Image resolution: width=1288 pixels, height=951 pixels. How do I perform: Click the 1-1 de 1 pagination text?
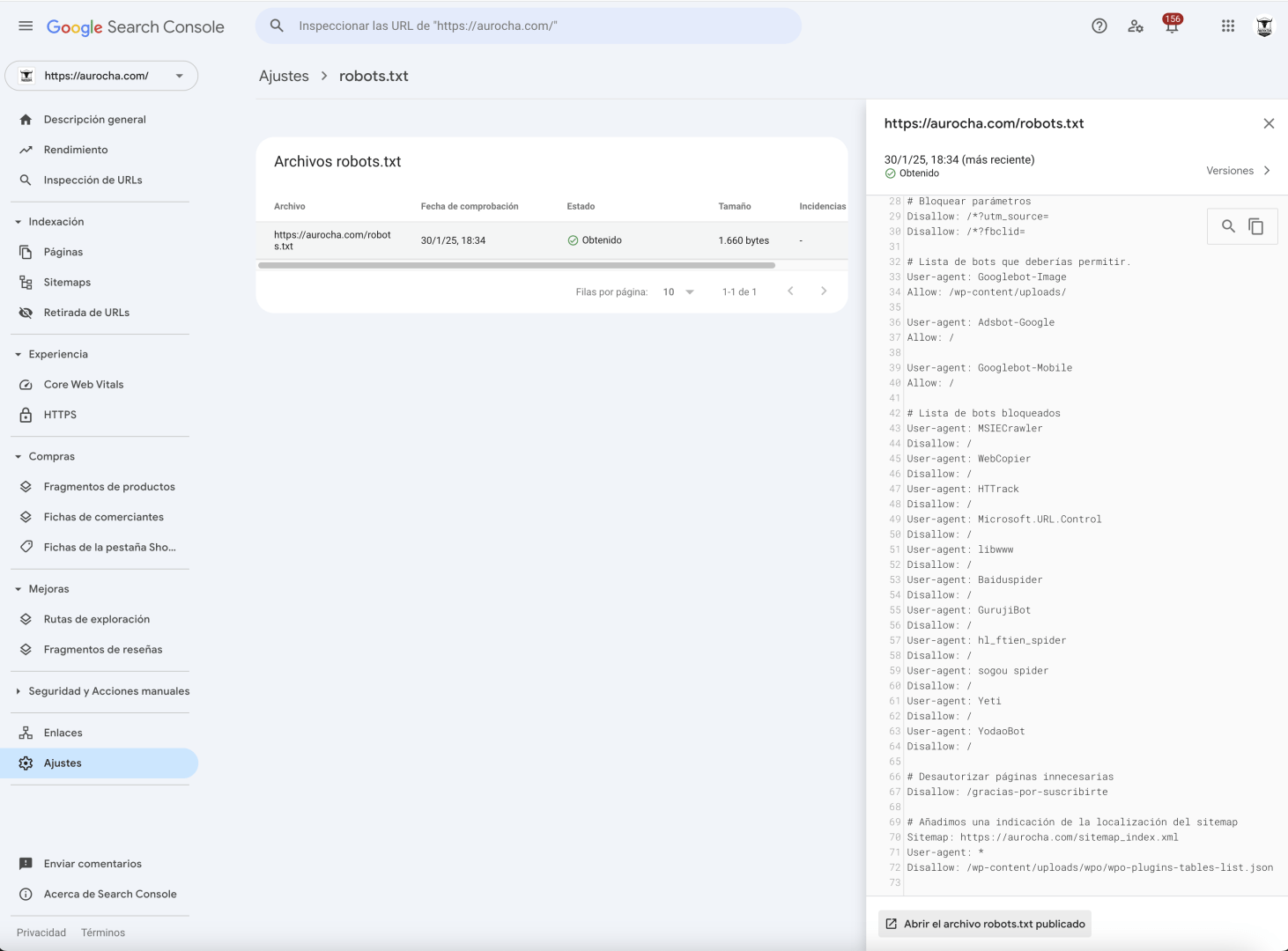tap(739, 292)
